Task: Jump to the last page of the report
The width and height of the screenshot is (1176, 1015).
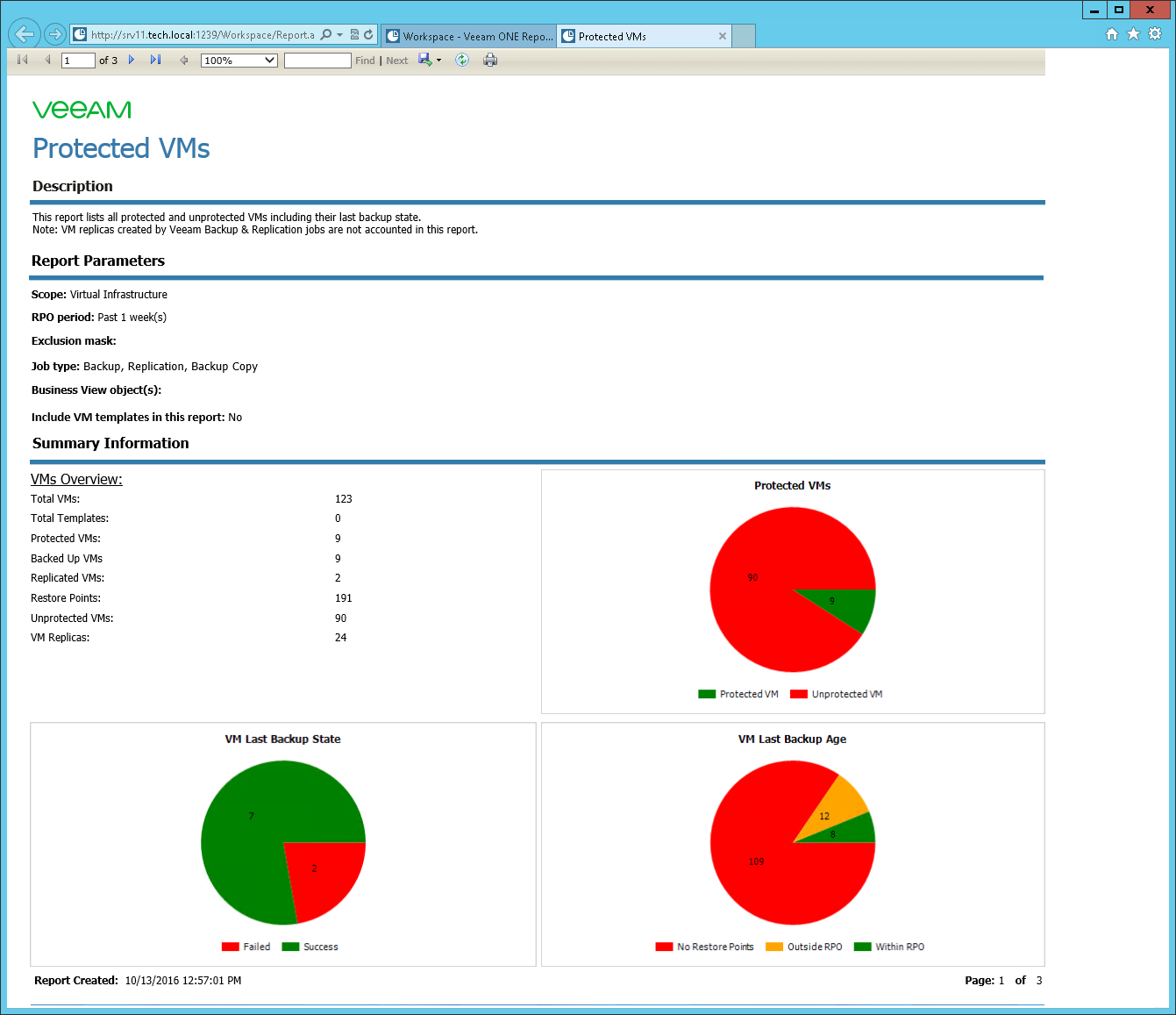Action: pos(155,60)
